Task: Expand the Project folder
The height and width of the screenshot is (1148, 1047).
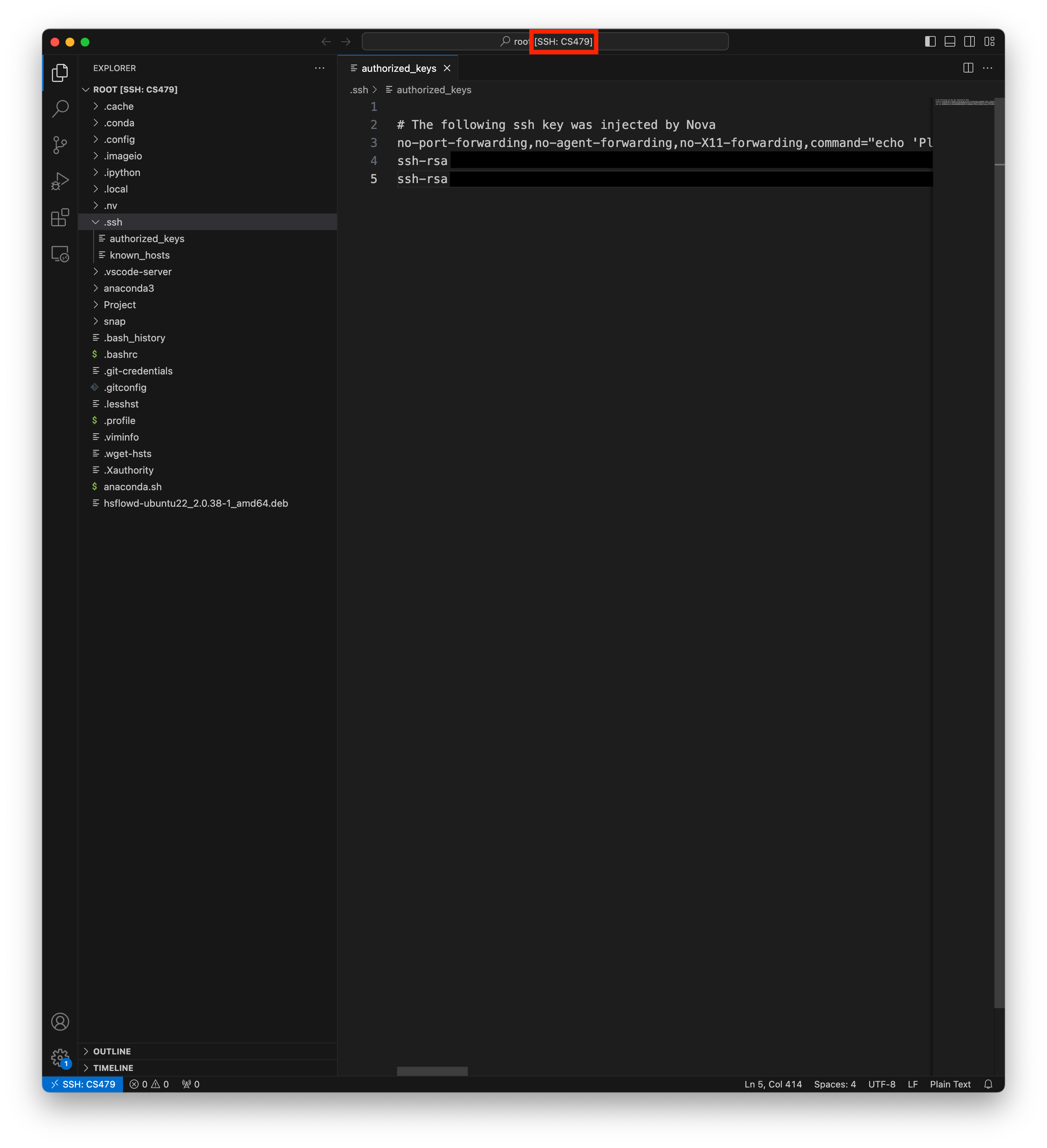Action: (120, 304)
